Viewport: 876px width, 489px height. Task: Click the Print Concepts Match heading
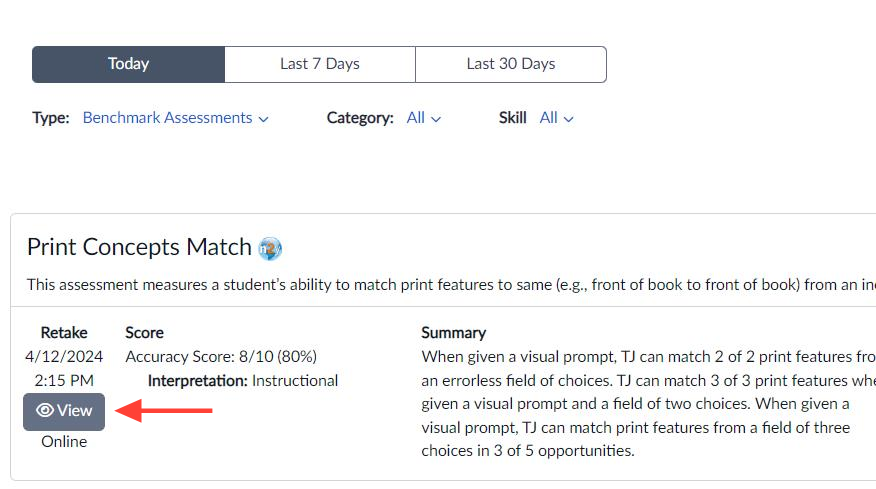139,247
